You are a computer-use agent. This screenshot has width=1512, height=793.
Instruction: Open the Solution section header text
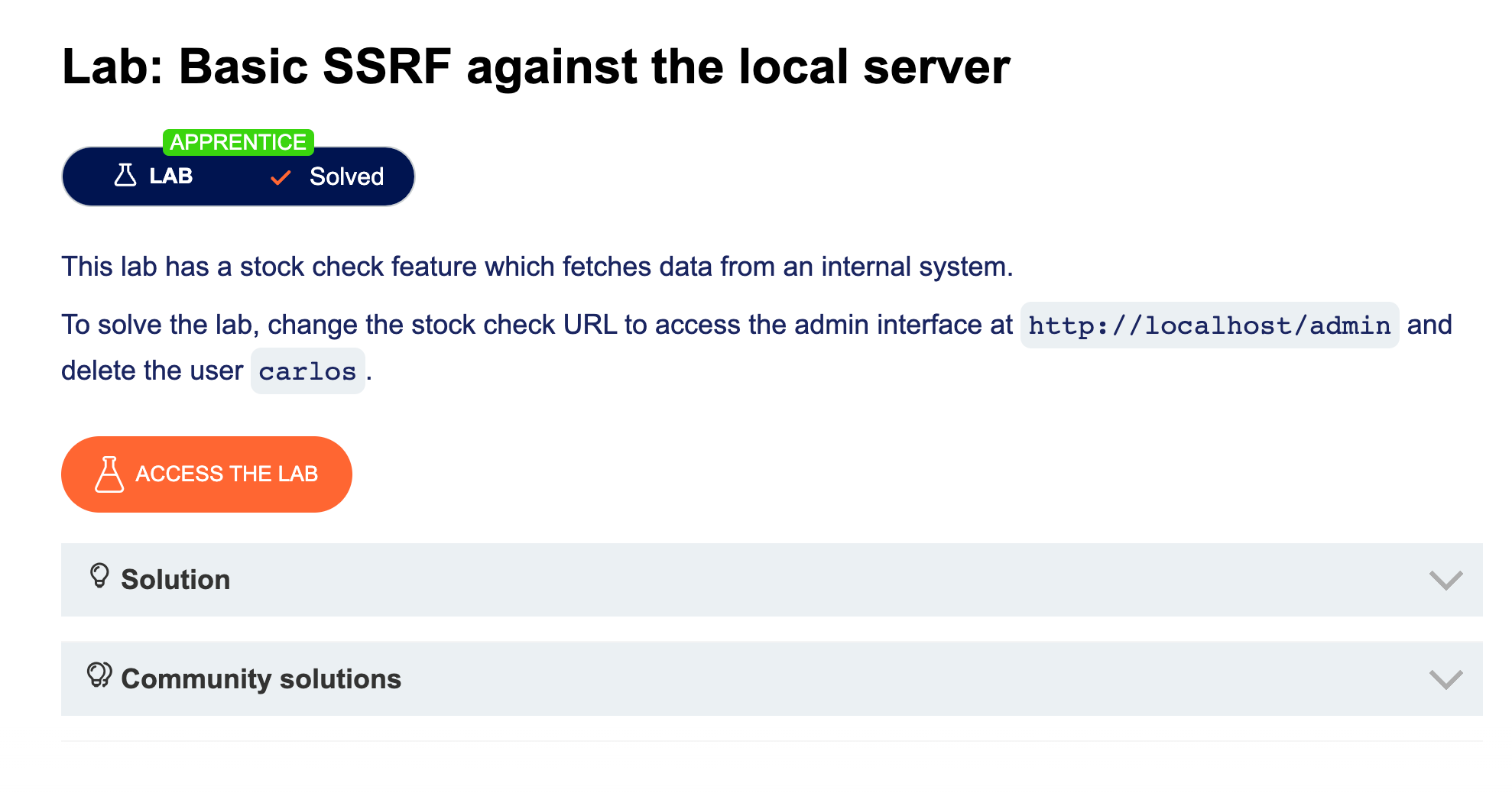[x=175, y=580]
